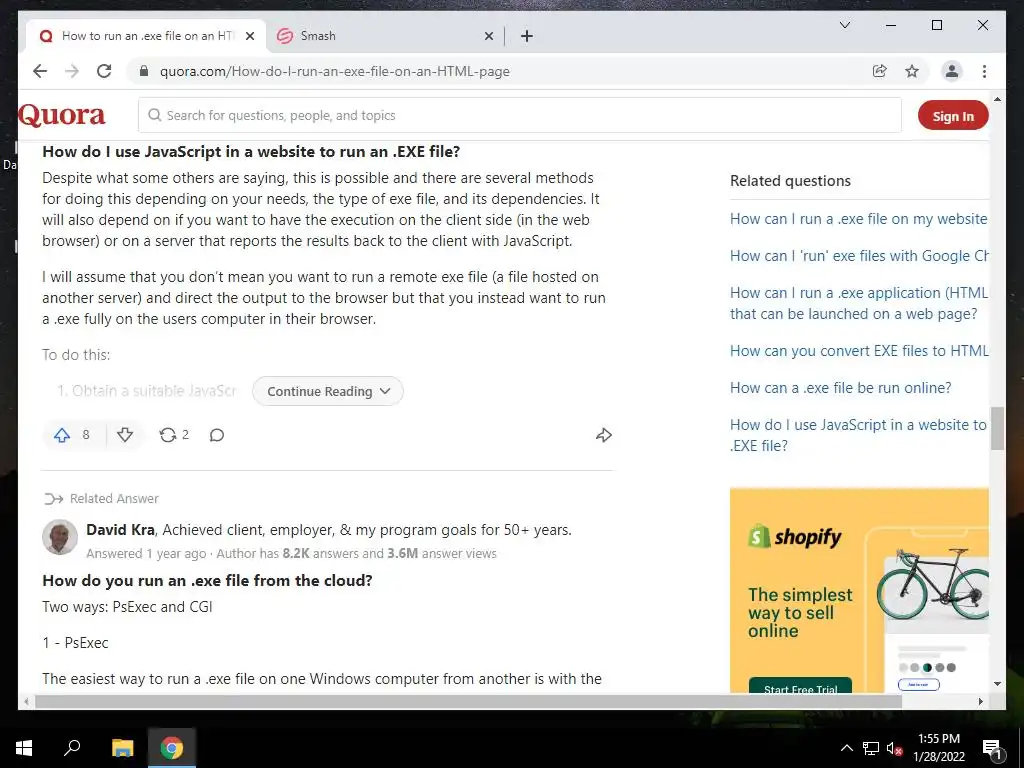Image resolution: width=1024 pixels, height=768 pixels.
Task: Click Chrome icon in taskbar
Action: [172, 747]
